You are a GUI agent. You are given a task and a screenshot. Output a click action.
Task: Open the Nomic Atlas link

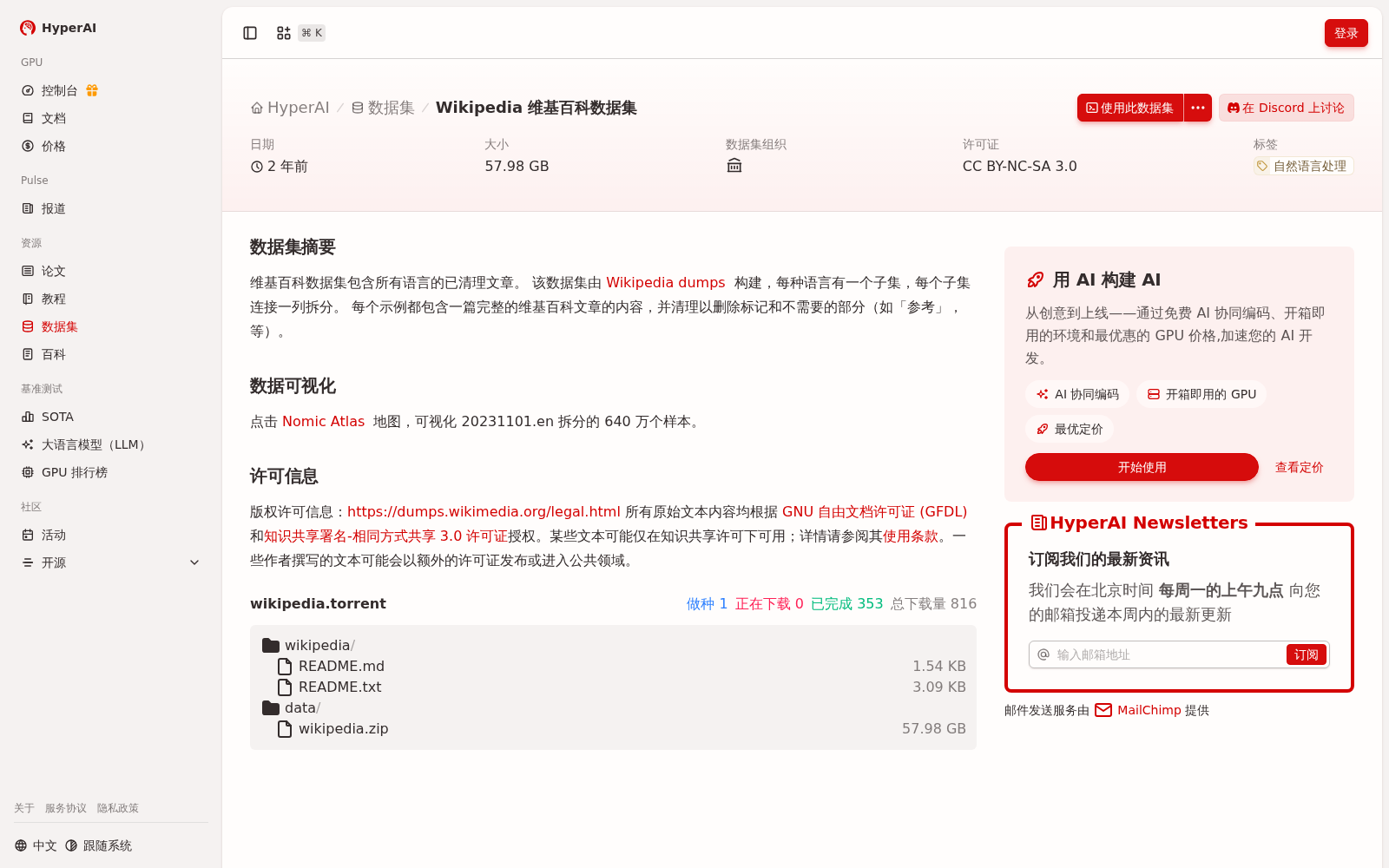pyautogui.click(x=323, y=421)
